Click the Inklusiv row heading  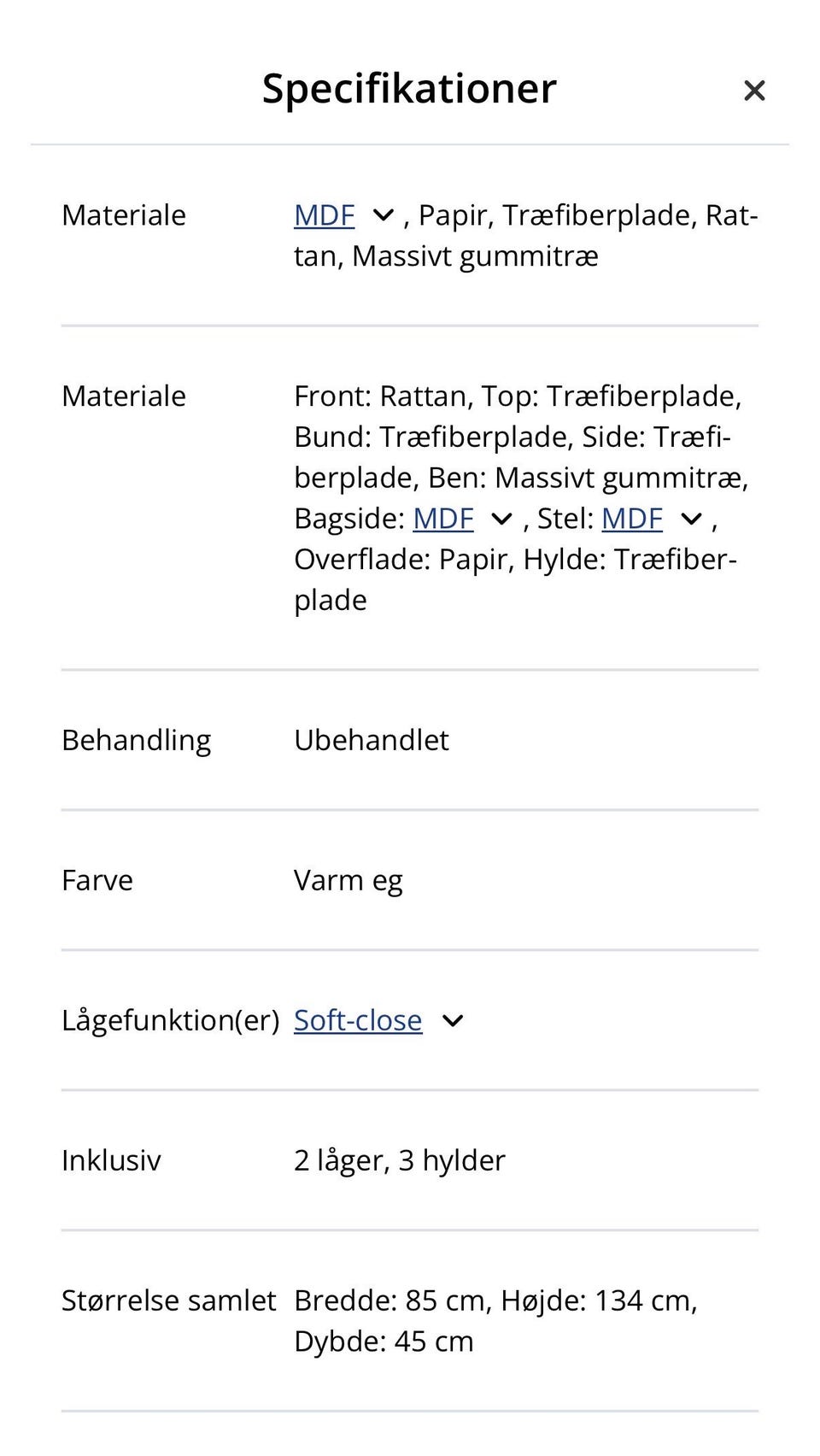(x=111, y=1160)
